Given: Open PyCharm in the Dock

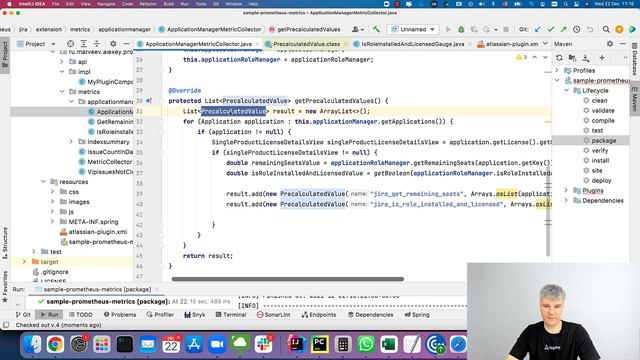Looking at the screenshot, I should pos(320,344).
